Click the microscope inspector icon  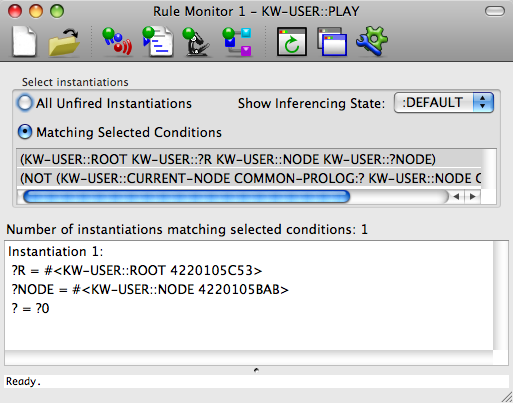(197, 42)
